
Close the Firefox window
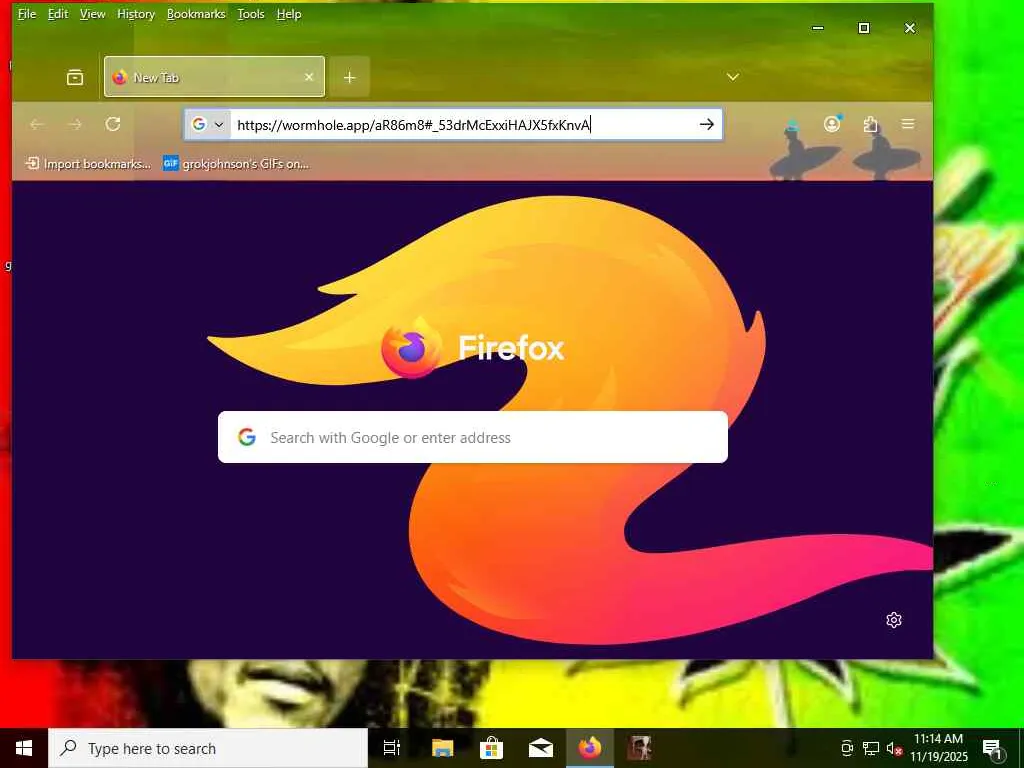910,28
